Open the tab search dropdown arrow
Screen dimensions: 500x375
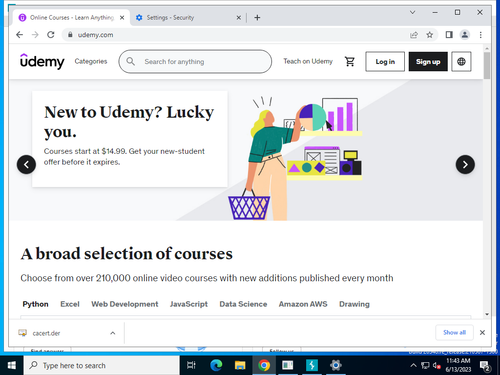coord(412,12)
